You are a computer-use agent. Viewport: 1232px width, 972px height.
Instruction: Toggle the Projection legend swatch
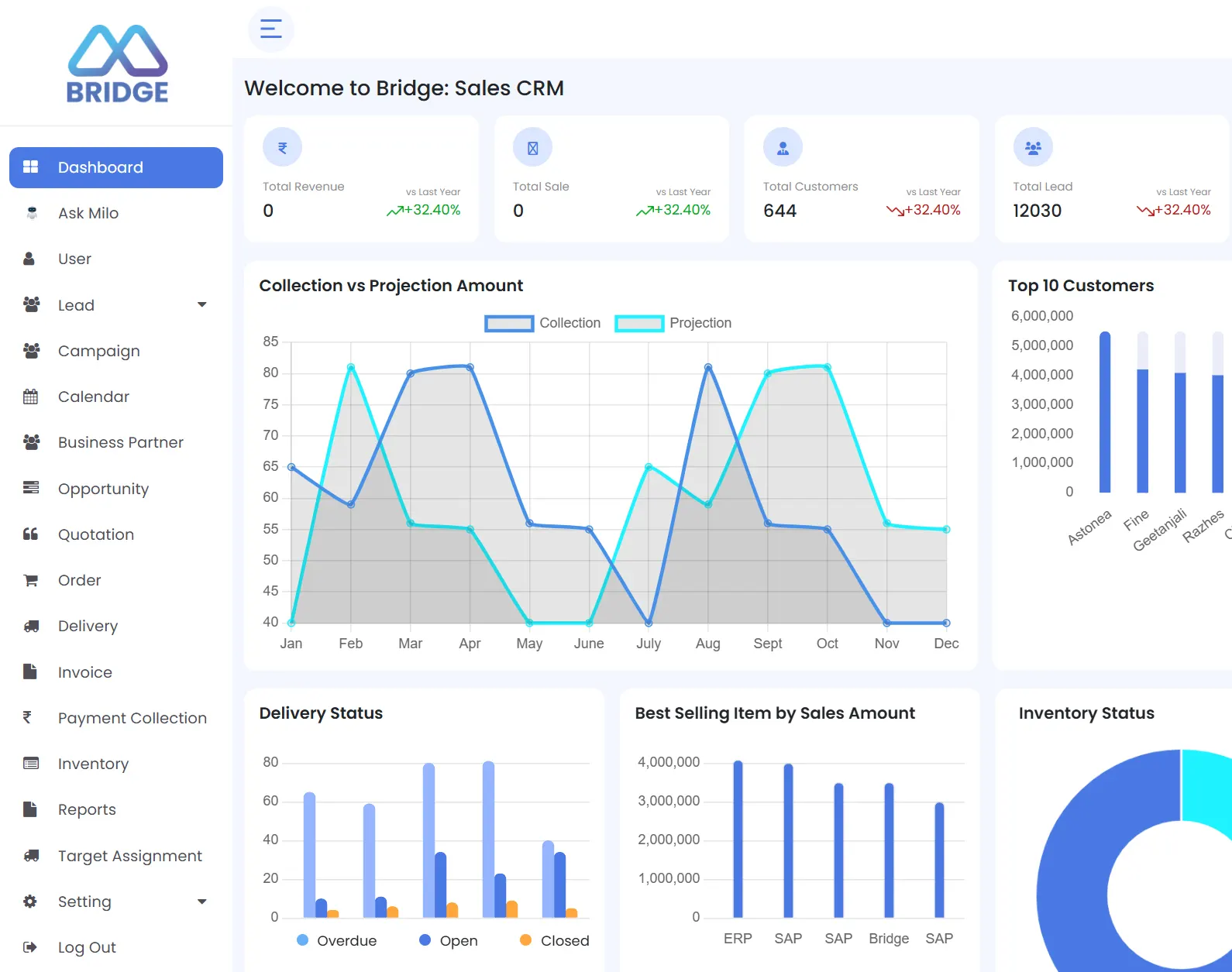[x=639, y=323]
